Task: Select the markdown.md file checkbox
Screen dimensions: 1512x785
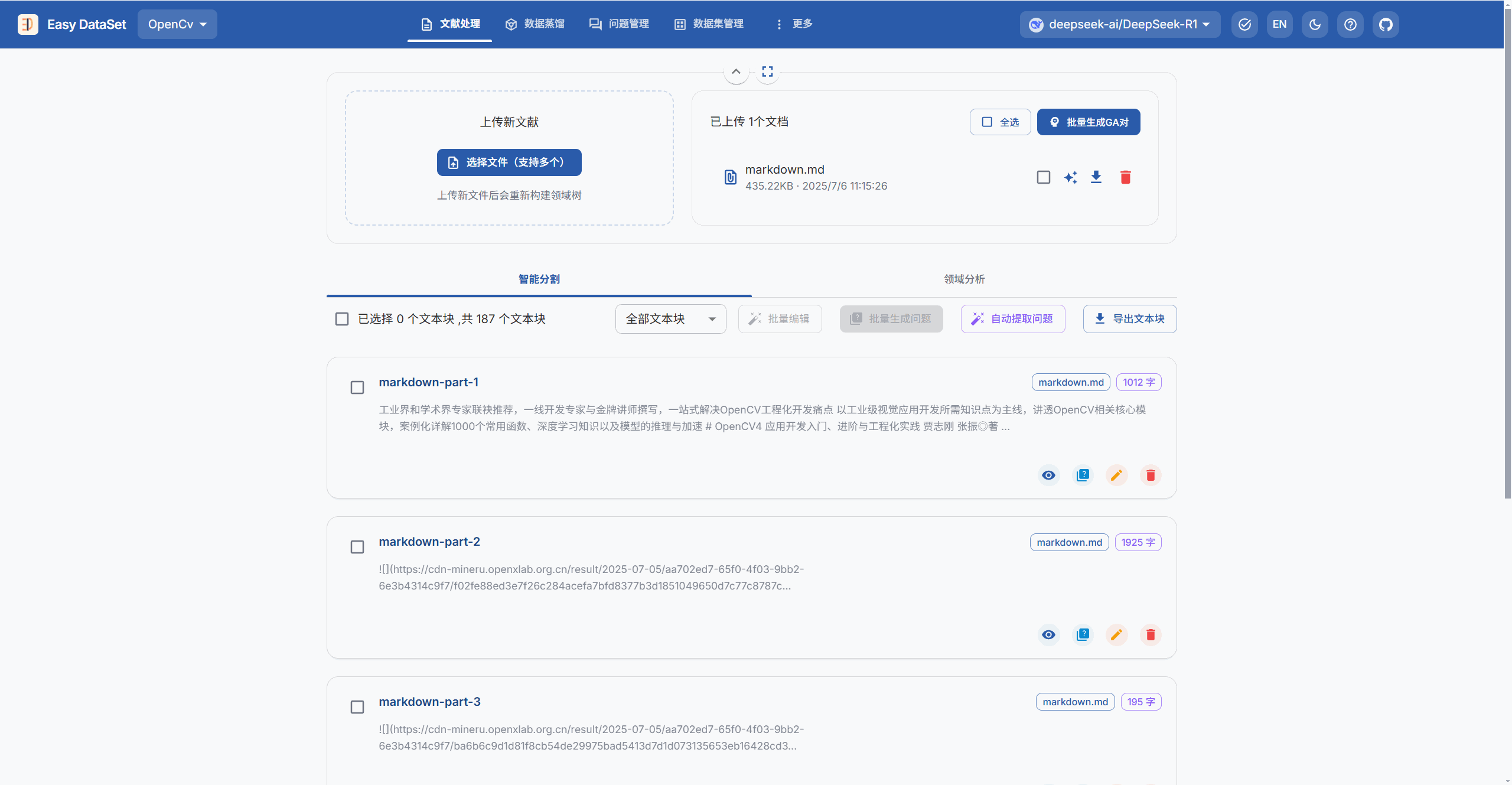Action: [1044, 177]
